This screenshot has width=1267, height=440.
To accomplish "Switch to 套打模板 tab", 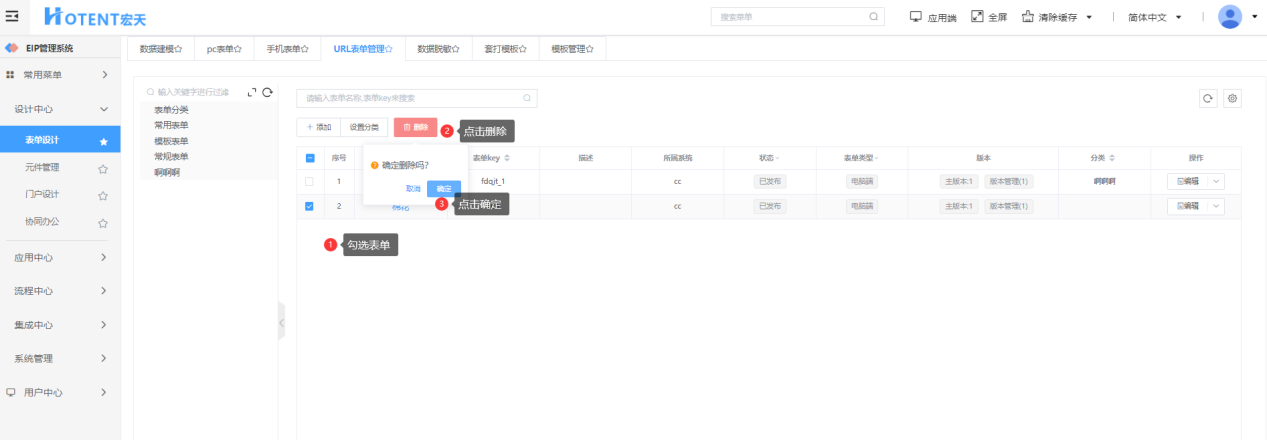I will [x=505, y=48].
